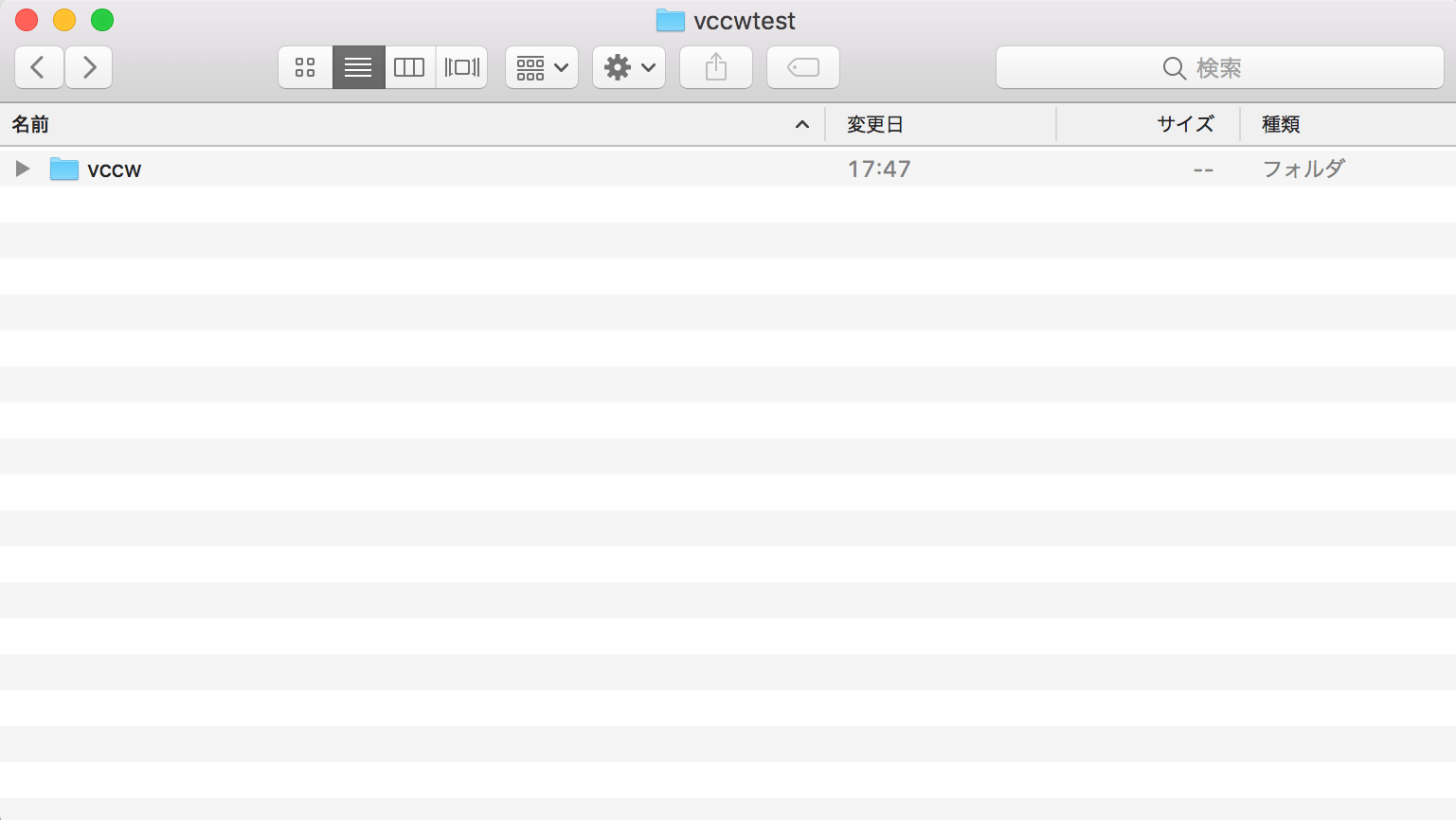This screenshot has height=820, width=1456.
Task: Open the gear action menu
Action: pos(629,67)
